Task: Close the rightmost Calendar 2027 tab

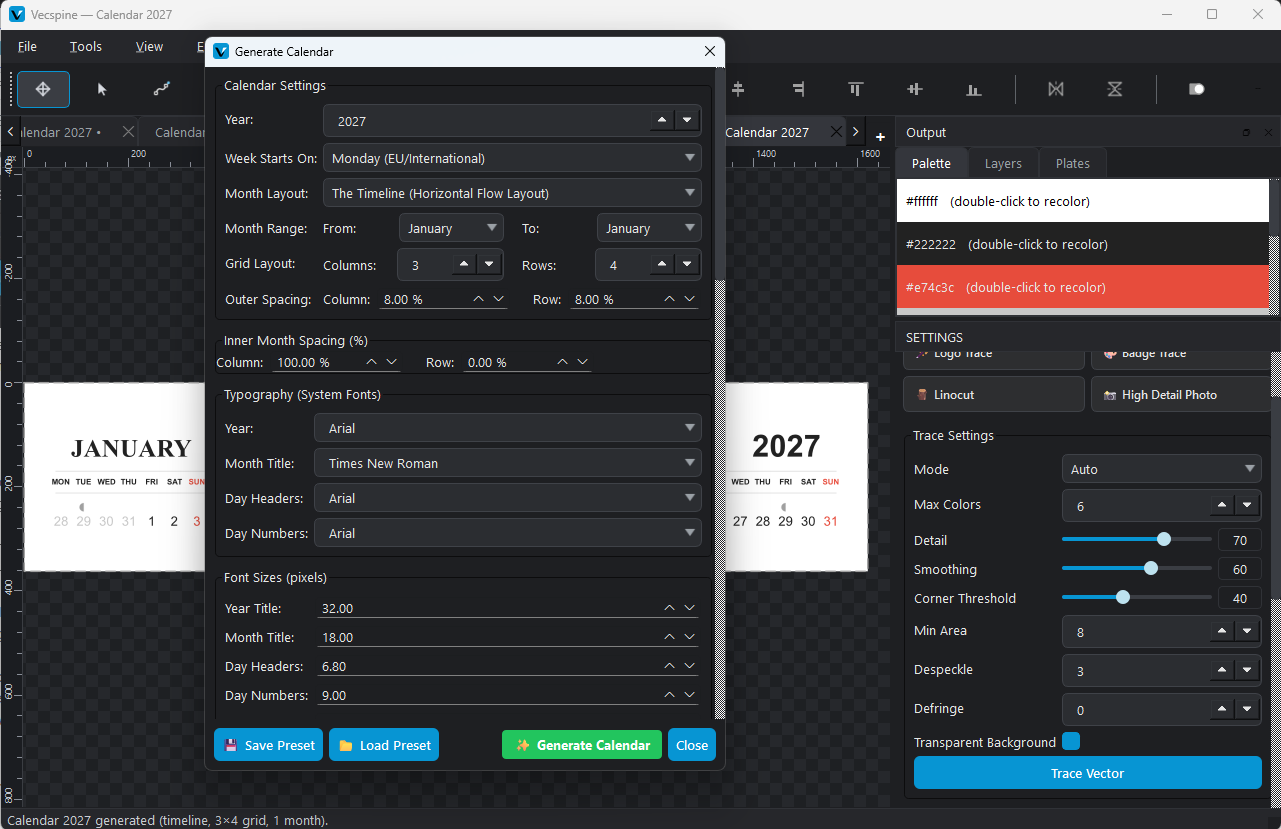Action: click(x=835, y=132)
